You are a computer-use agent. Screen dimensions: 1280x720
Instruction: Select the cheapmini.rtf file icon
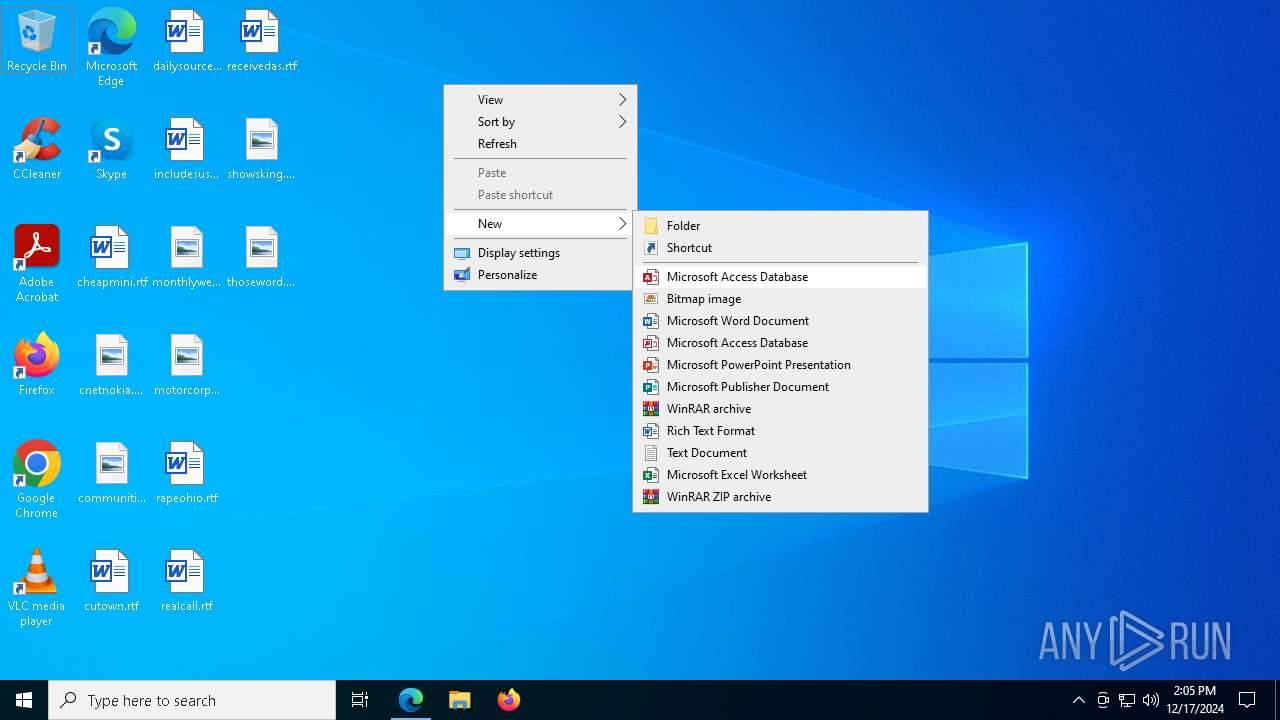pos(111,256)
